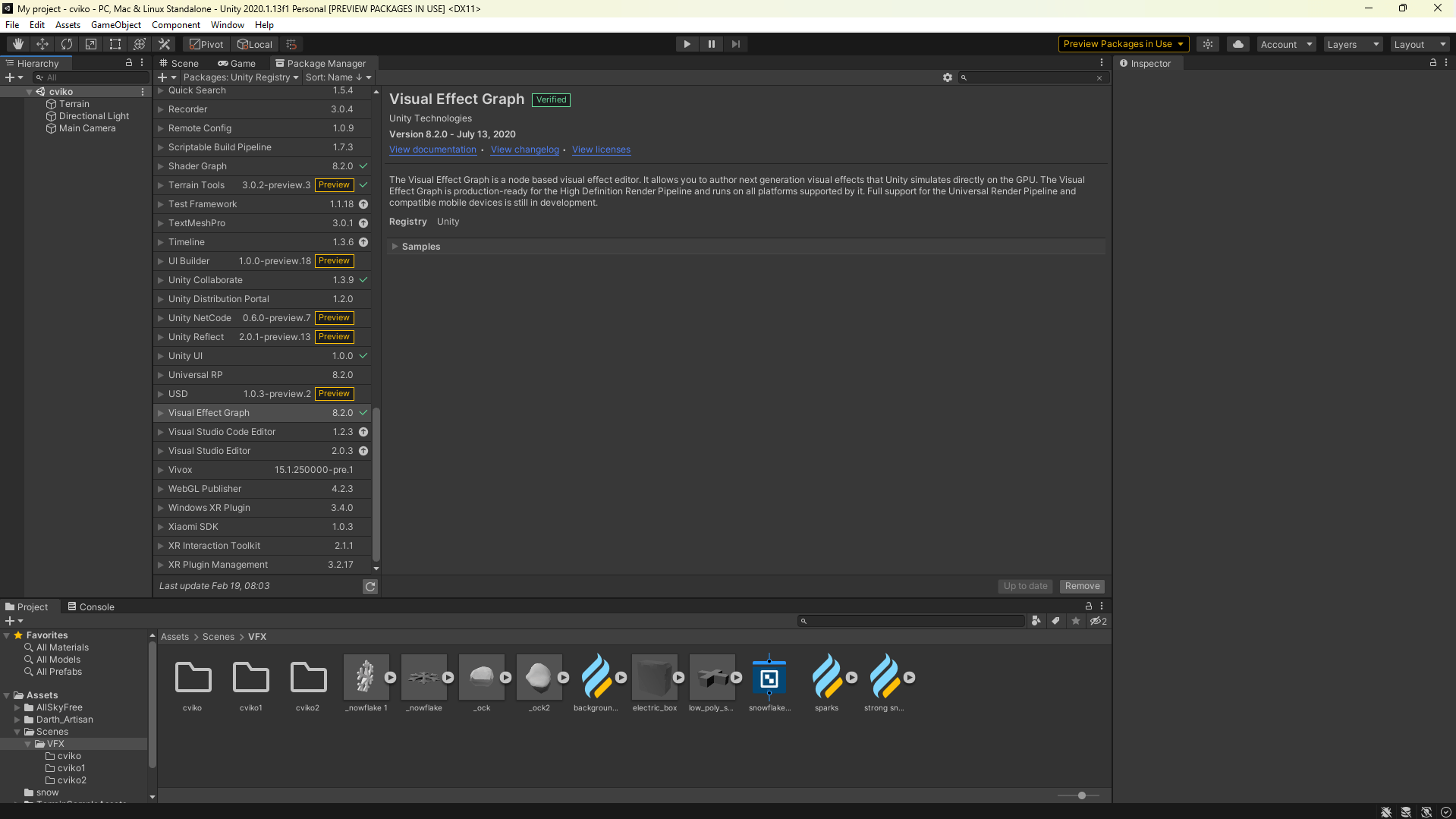Open the custom editor tools icon
This screenshot has width=1456, height=819.
pyautogui.click(x=164, y=44)
